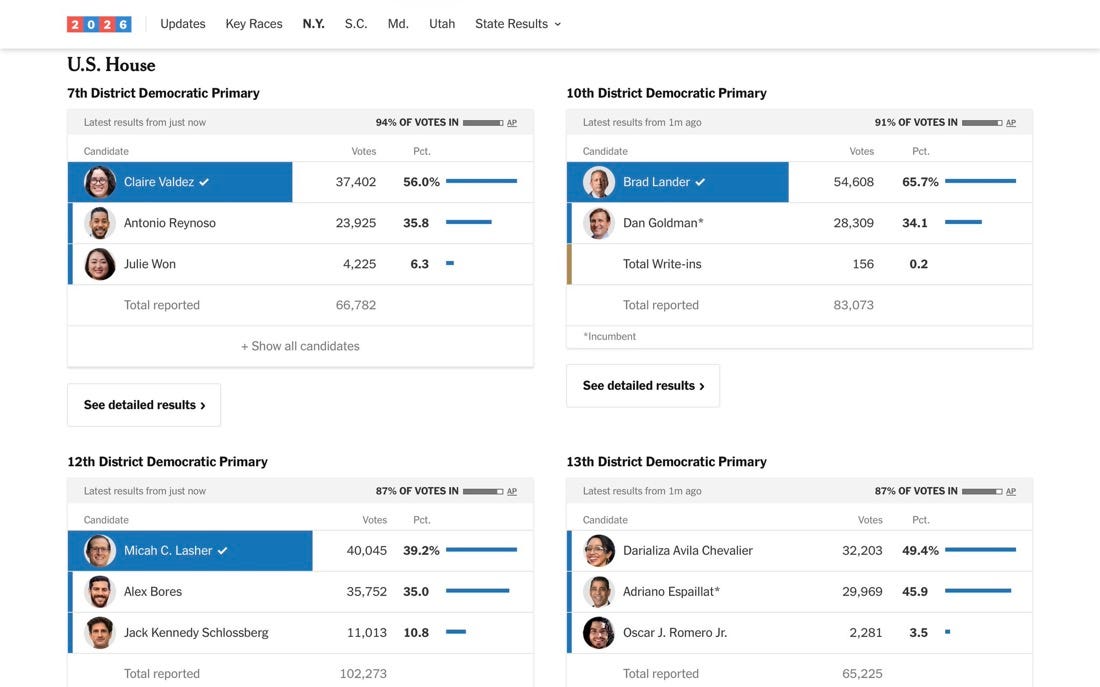Select the Utah nav item

[442, 24]
